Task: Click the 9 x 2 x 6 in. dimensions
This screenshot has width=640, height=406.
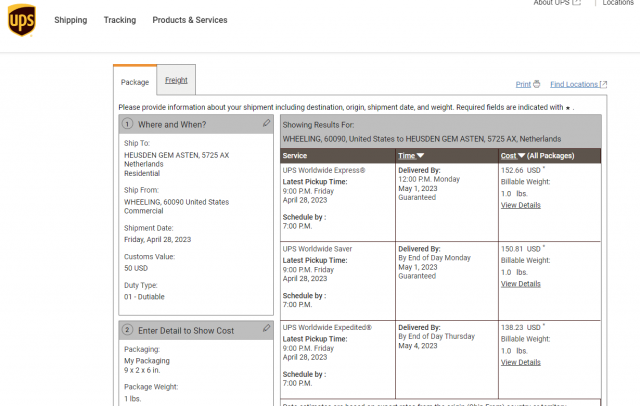Action: (142, 370)
